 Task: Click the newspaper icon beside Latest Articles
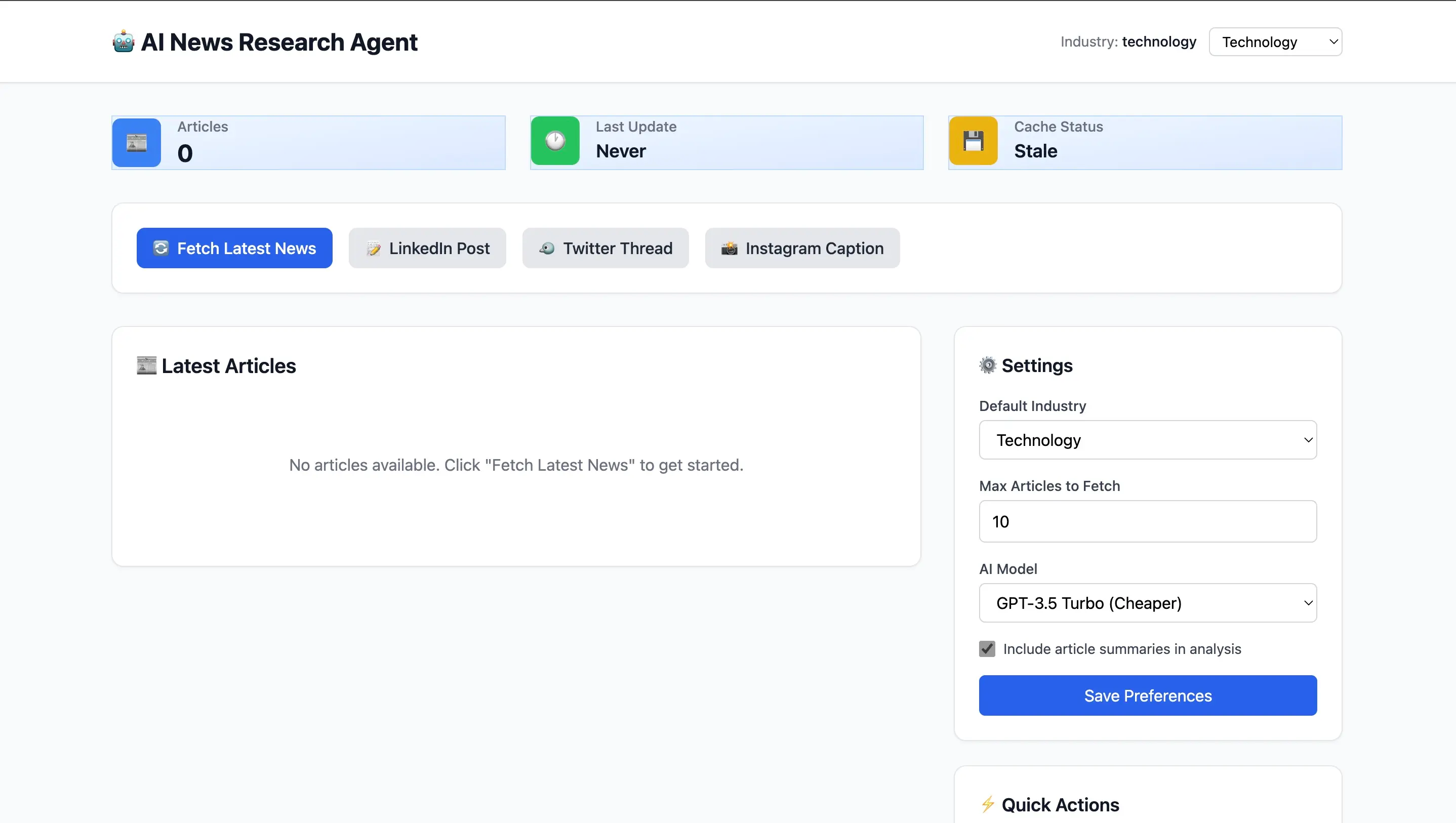tap(146, 366)
